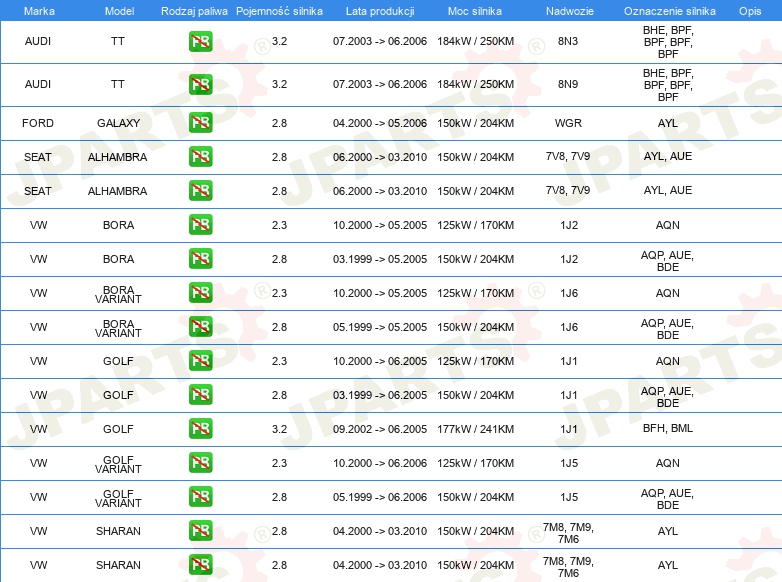This screenshot has width=782, height=582.
Task: Click the 09.2002 -> 06.2005 production years cell
Action: click(380, 429)
